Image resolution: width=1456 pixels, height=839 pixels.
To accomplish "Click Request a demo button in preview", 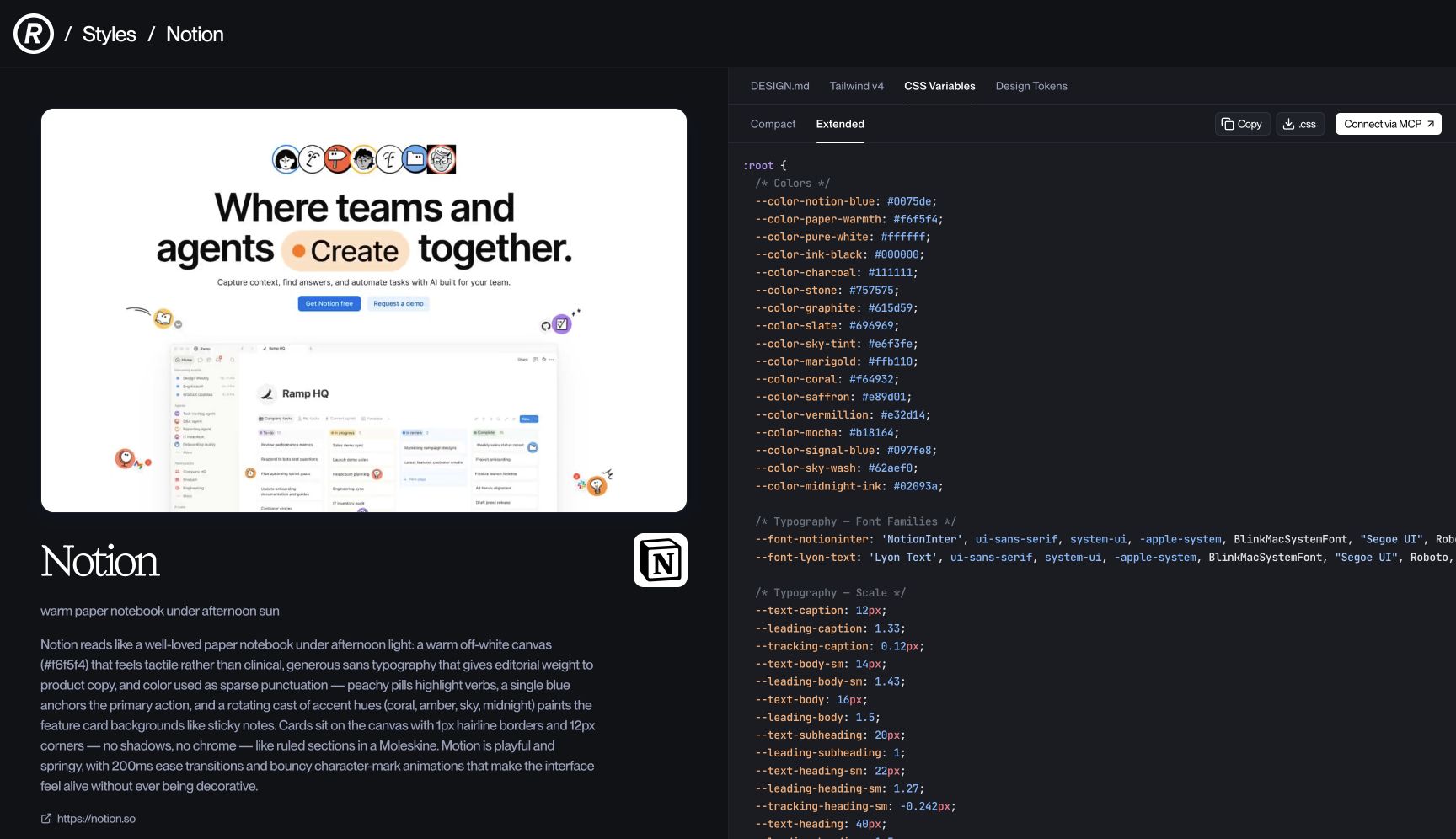I will click(x=399, y=303).
